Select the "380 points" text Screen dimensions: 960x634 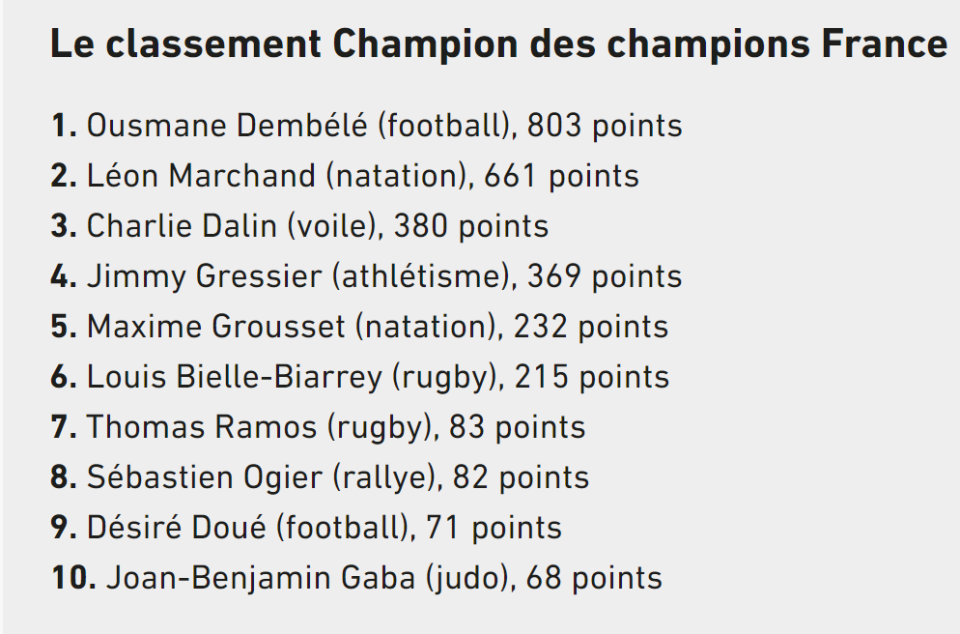471,226
